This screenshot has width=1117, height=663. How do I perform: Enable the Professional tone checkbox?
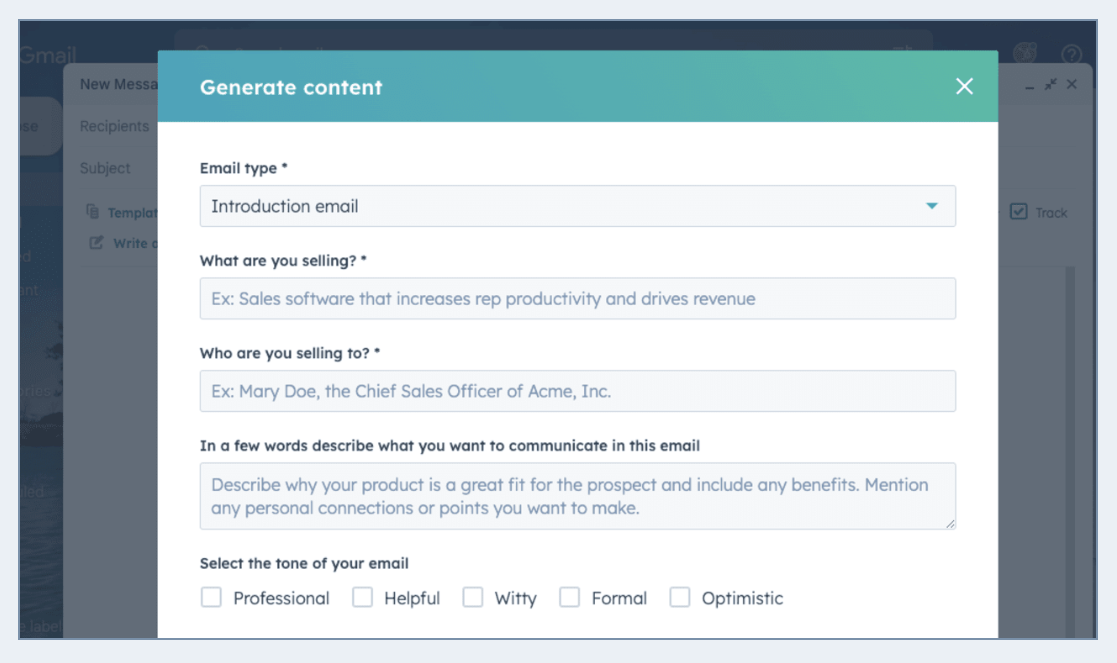pyautogui.click(x=211, y=598)
